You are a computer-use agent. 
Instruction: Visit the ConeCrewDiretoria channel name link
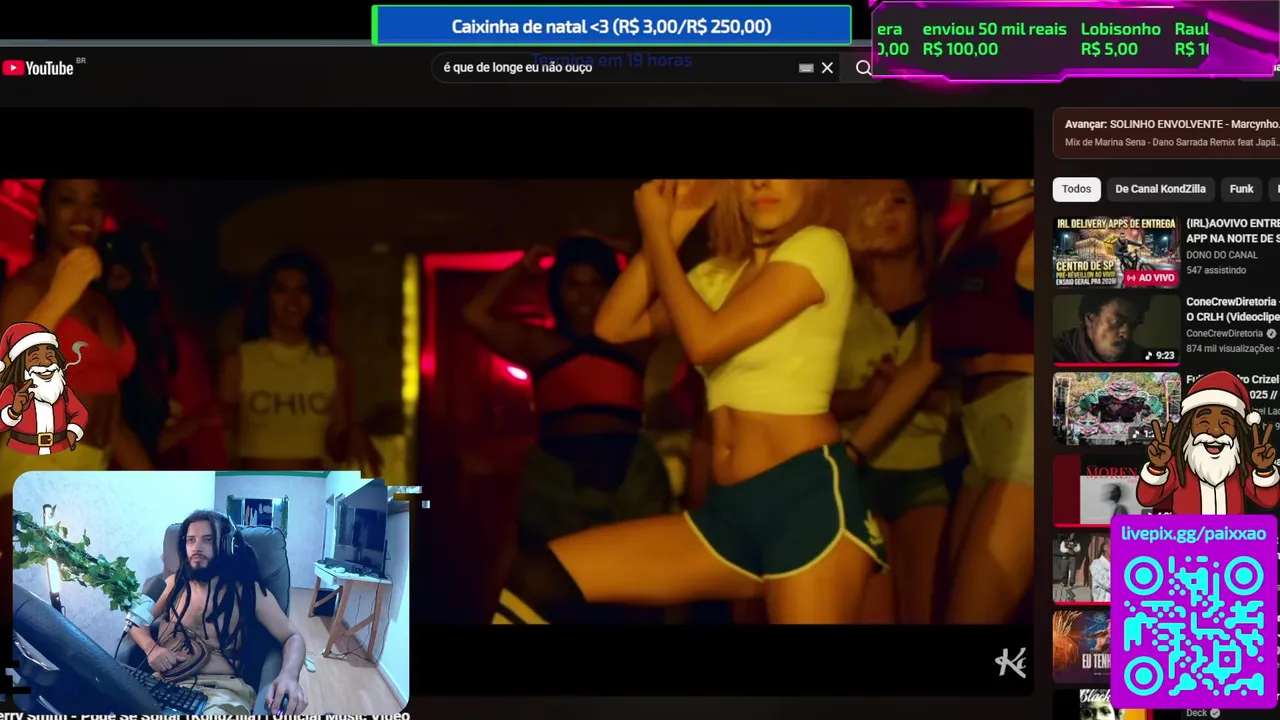coord(1224,333)
